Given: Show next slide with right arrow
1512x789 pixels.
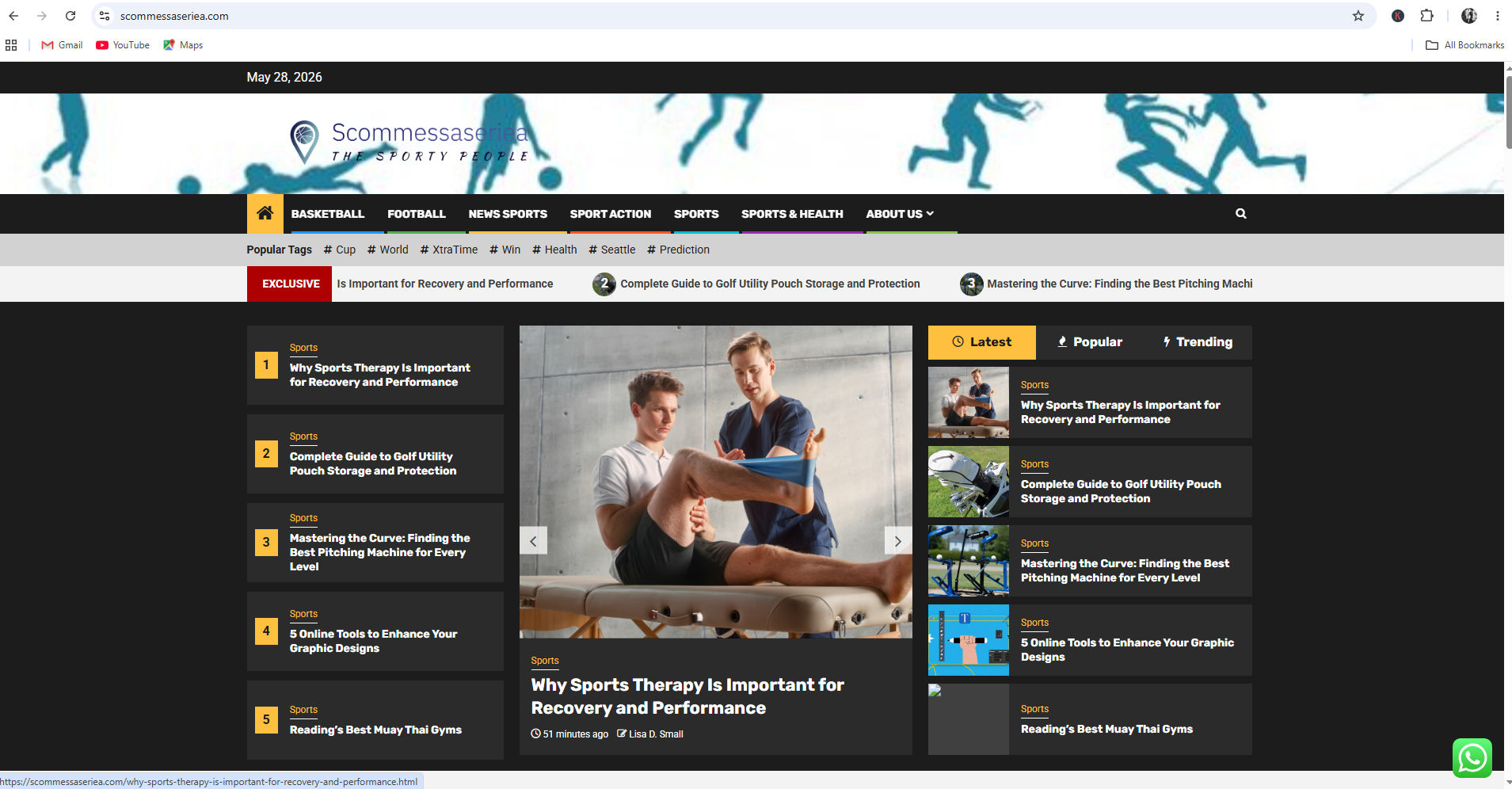Looking at the screenshot, I should [897, 541].
